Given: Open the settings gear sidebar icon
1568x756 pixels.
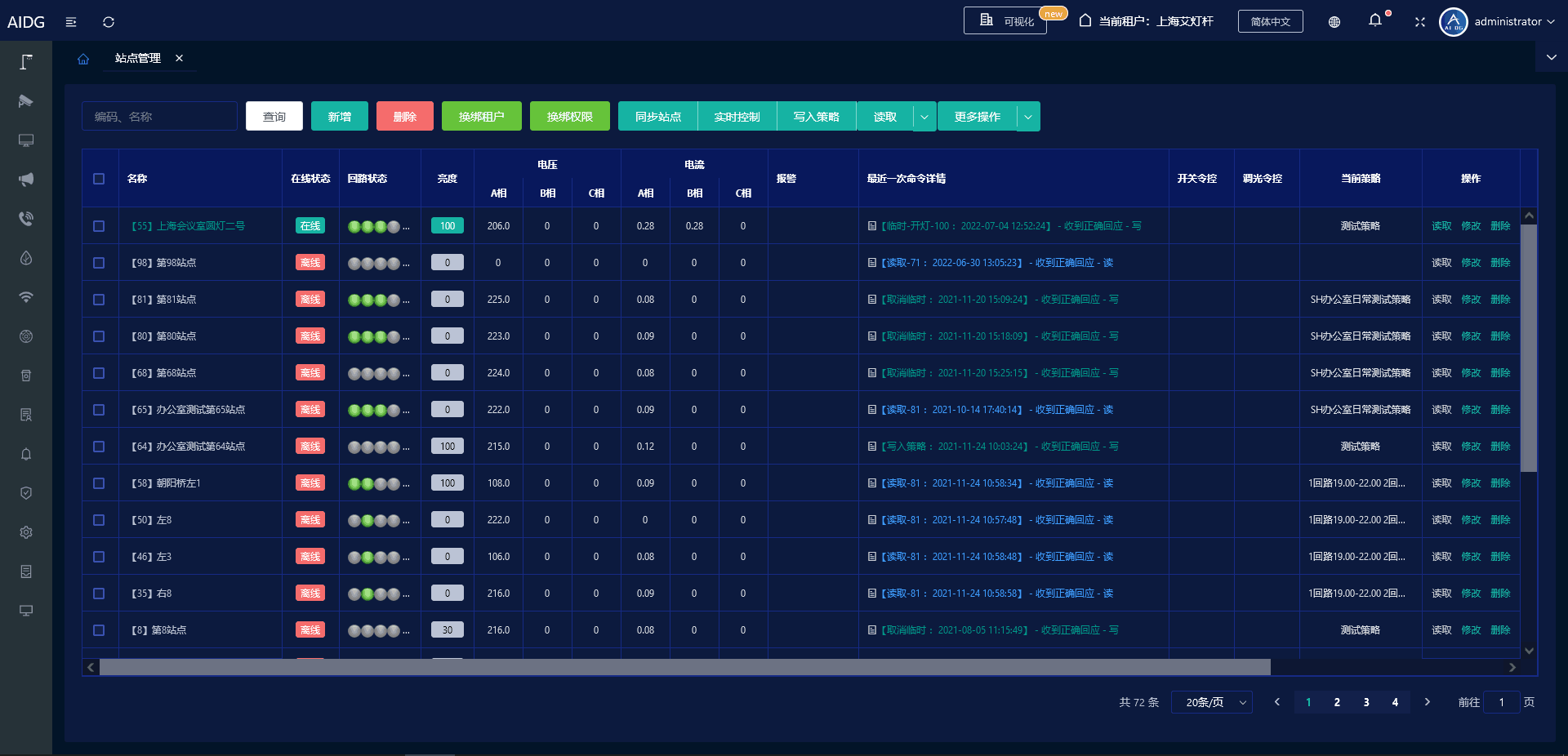Looking at the screenshot, I should pos(26,532).
